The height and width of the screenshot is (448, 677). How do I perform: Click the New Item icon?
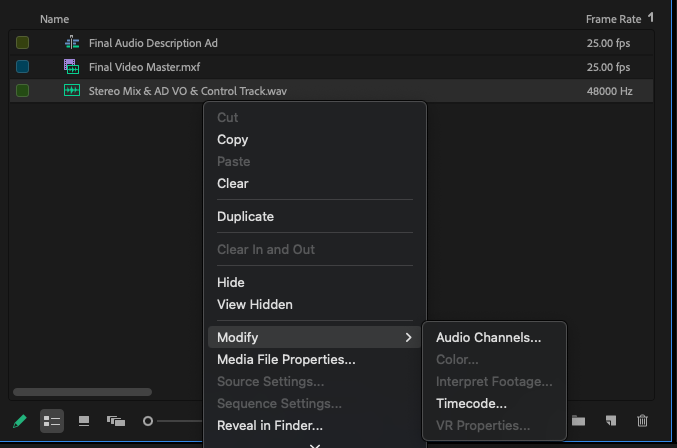610,421
